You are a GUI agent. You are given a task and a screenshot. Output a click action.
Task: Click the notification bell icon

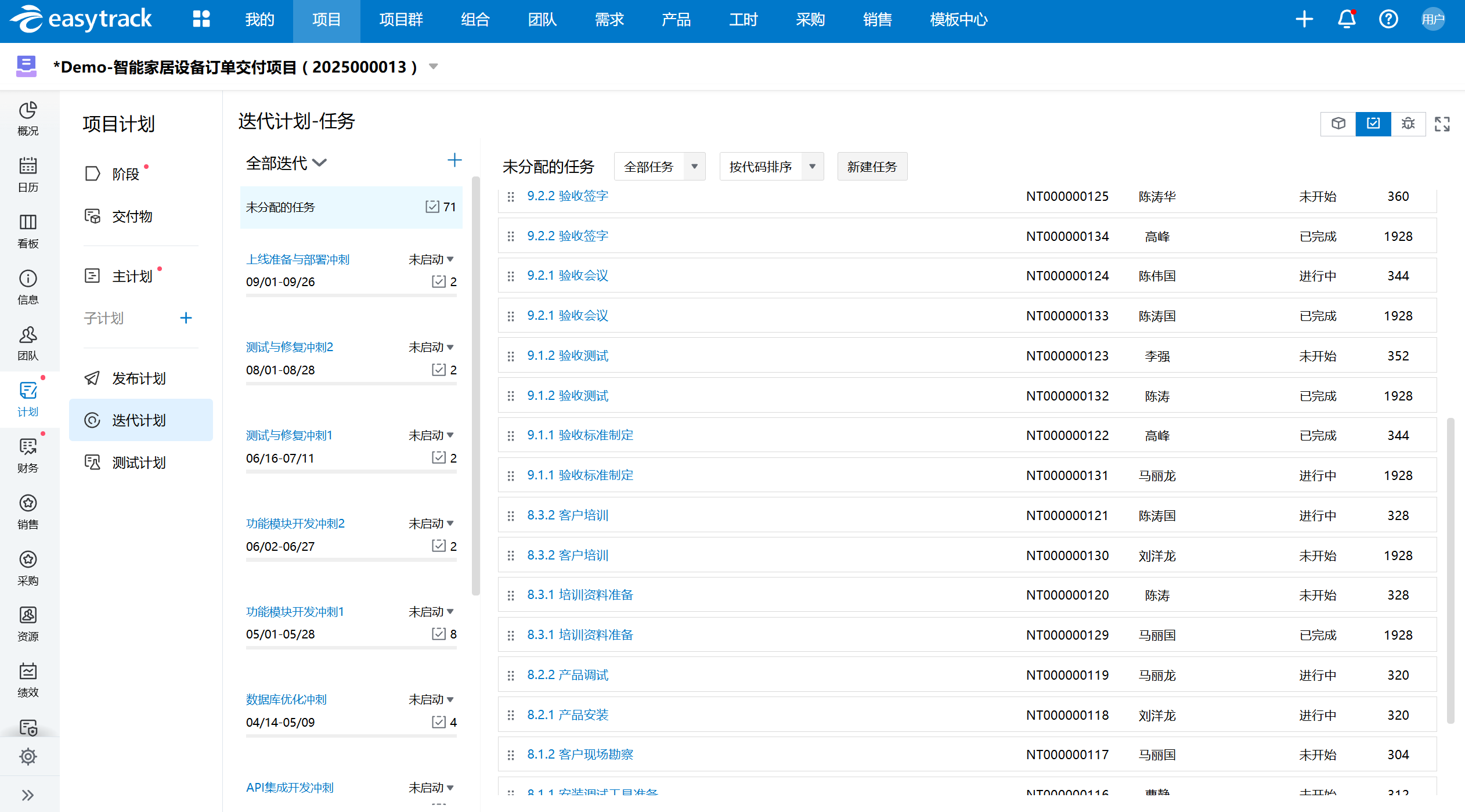click(1346, 19)
